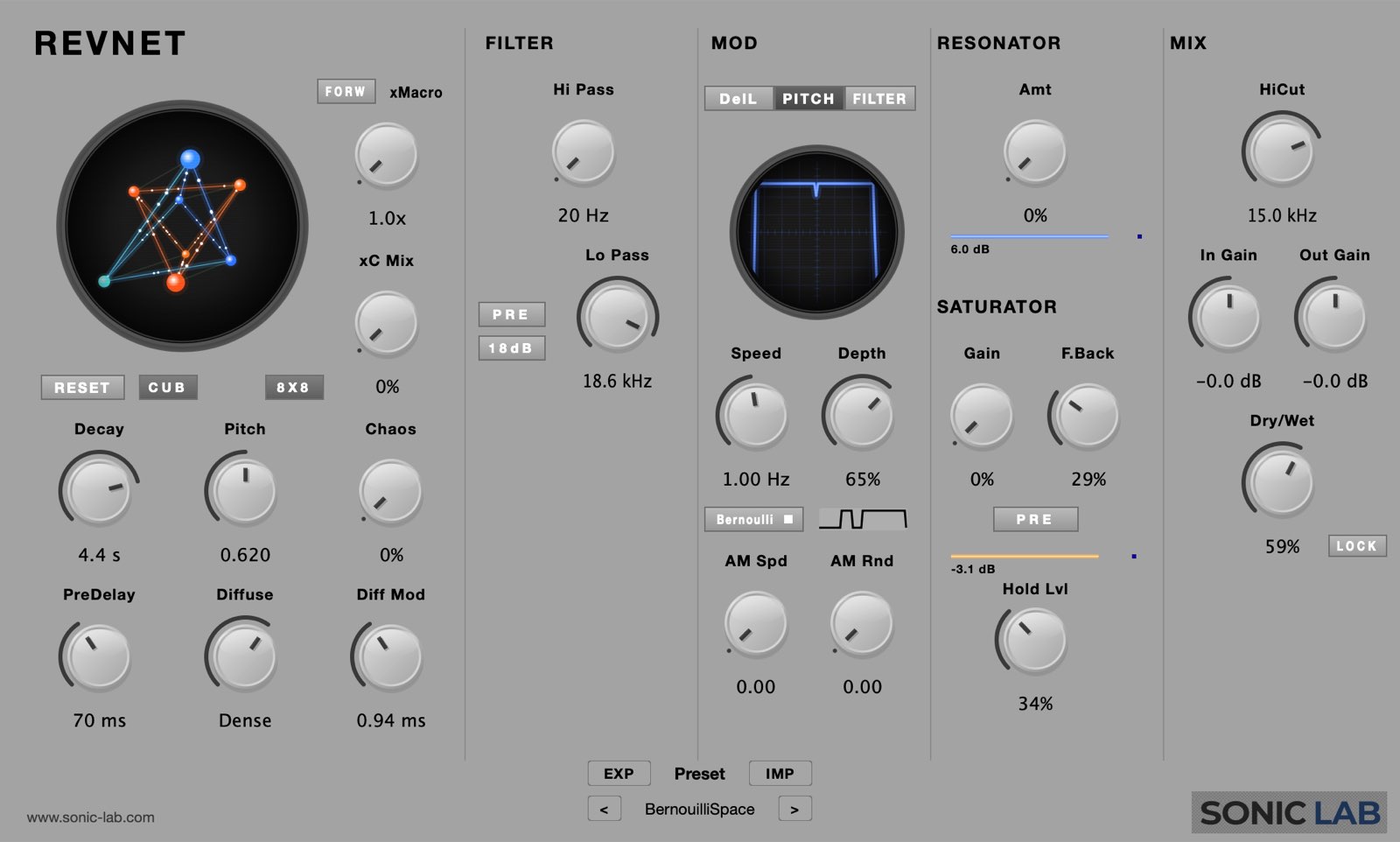Click the reverb network 3D display

click(182, 226)
